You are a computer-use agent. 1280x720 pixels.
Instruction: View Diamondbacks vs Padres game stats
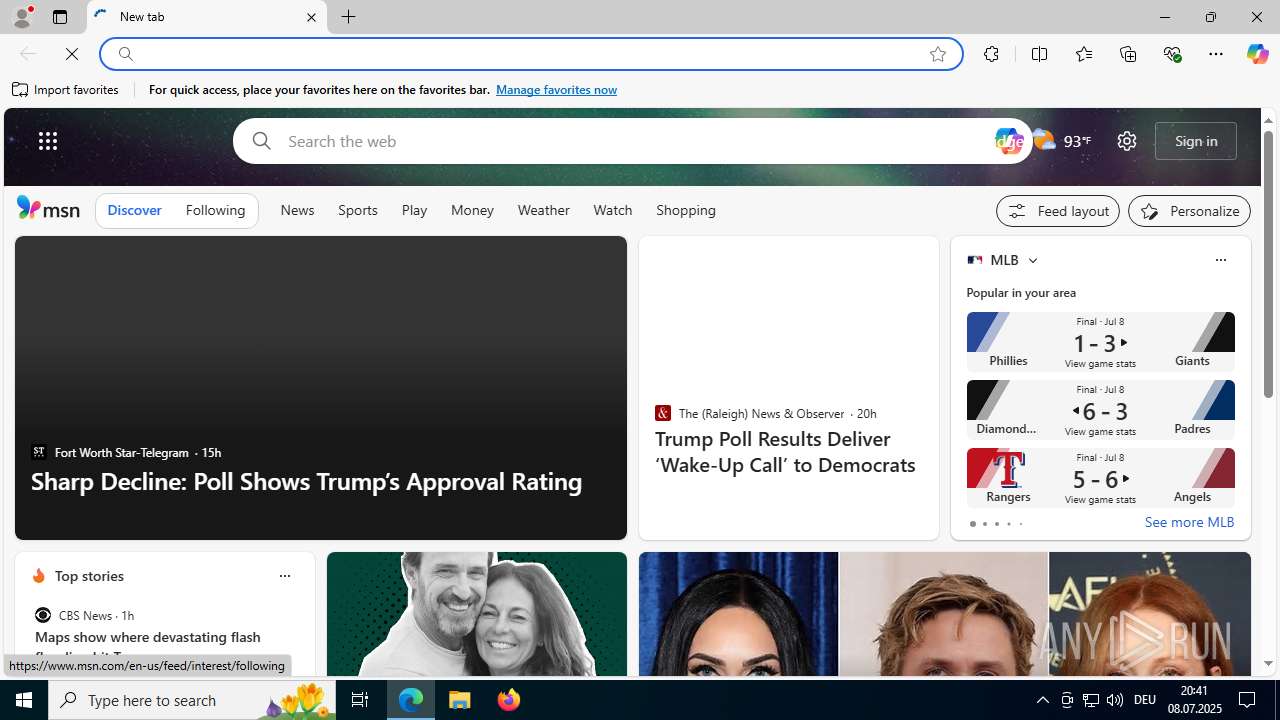click(x=1100, y=410)
